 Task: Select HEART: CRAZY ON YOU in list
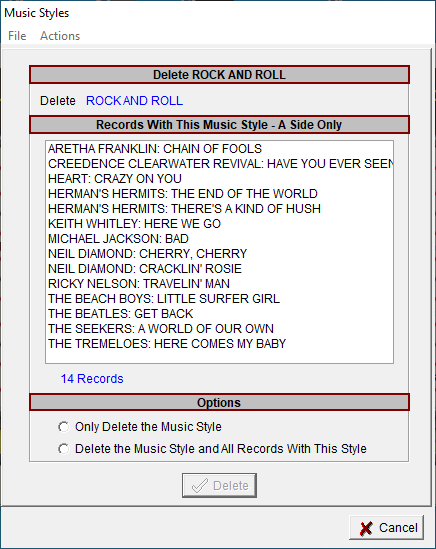tap(219, 179)
